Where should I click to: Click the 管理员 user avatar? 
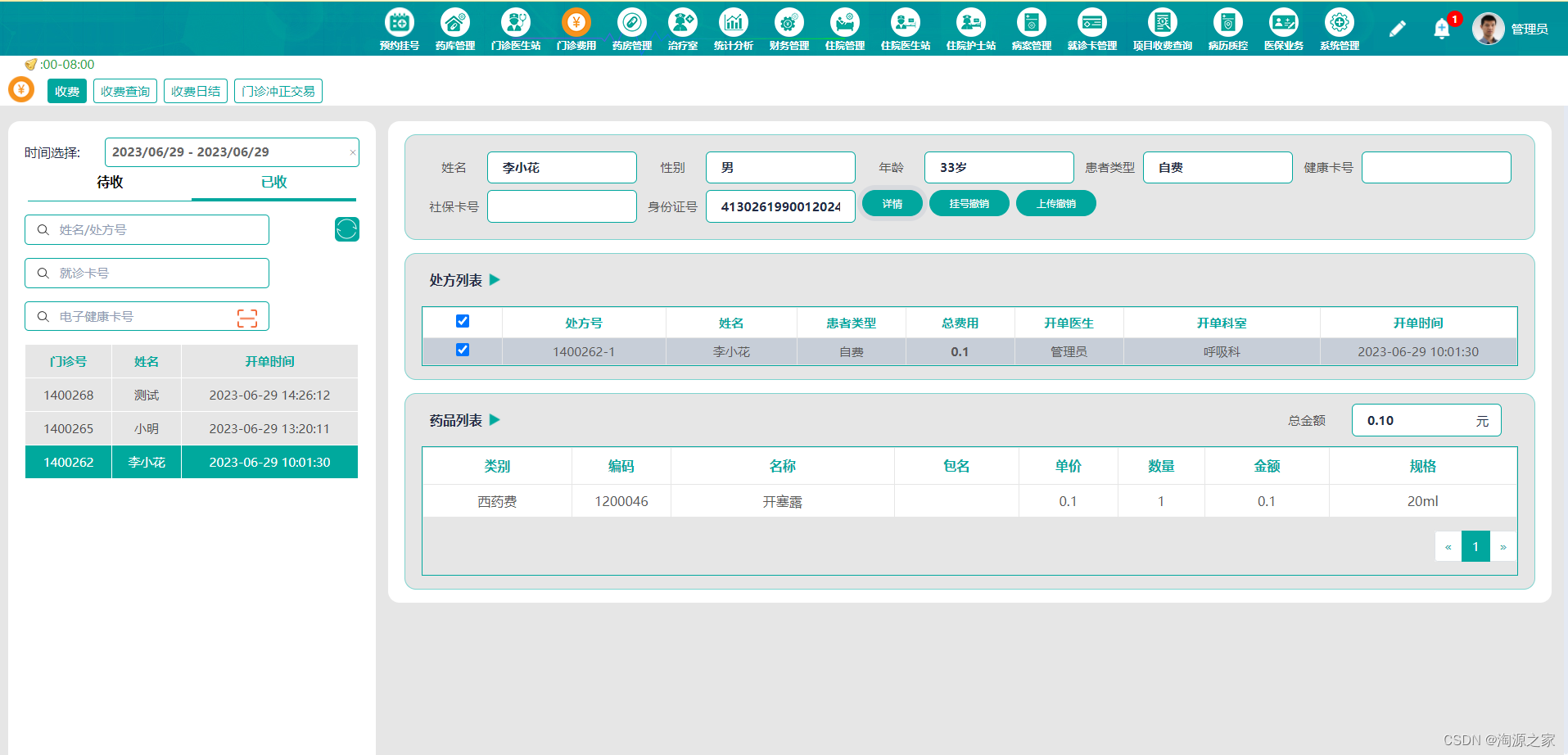point(1488,29)
